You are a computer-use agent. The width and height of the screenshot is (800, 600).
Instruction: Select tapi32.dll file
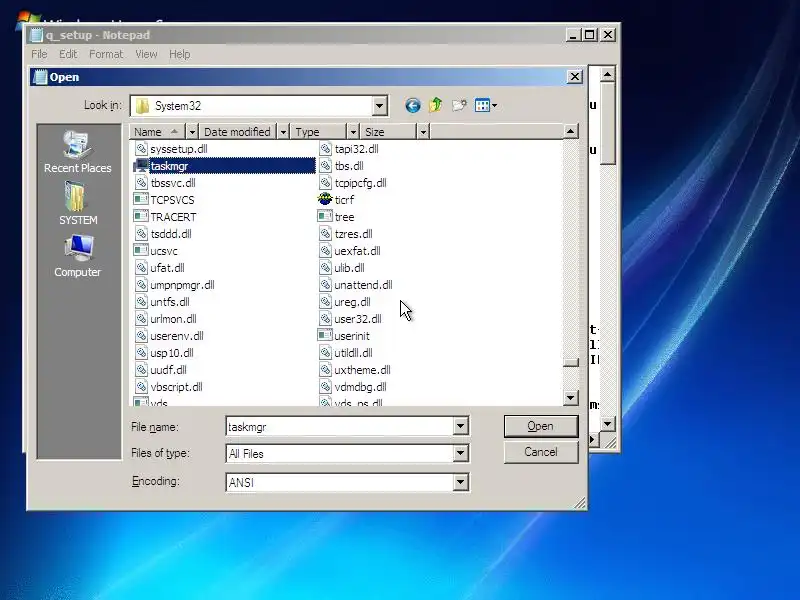(x=348, y=148)
